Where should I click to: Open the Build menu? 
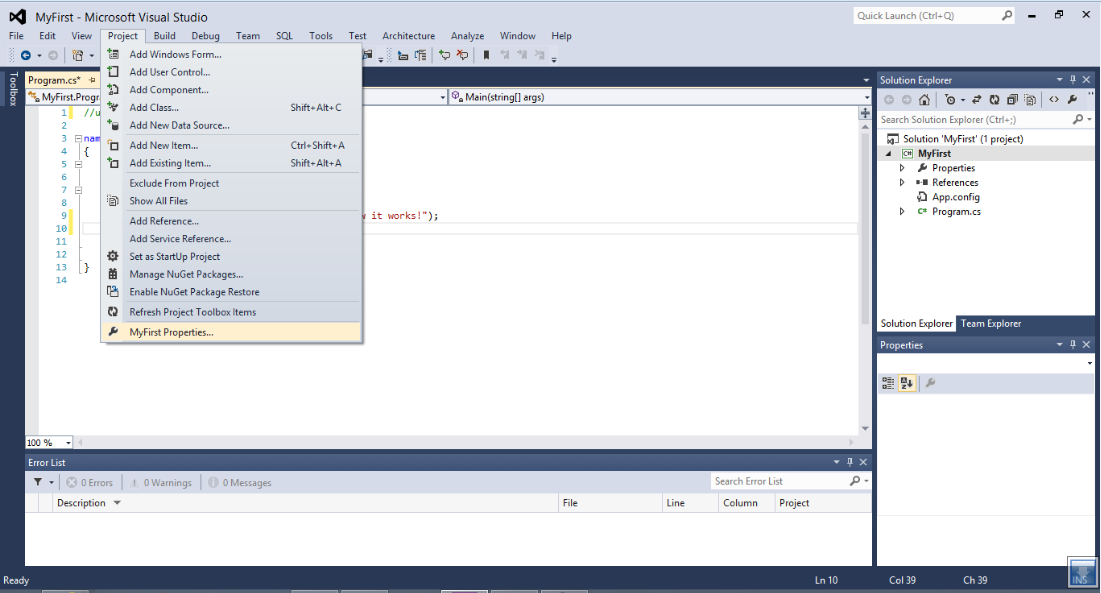point(164,36)
